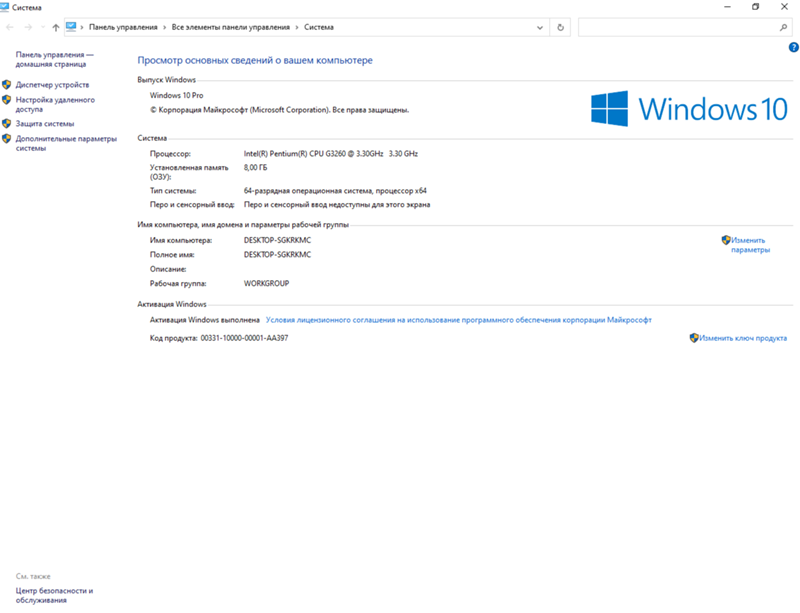This screenshot has height=613, width=800.
Task: Click the refresh button next to the address bar
Action: click(x=561, y=28)
